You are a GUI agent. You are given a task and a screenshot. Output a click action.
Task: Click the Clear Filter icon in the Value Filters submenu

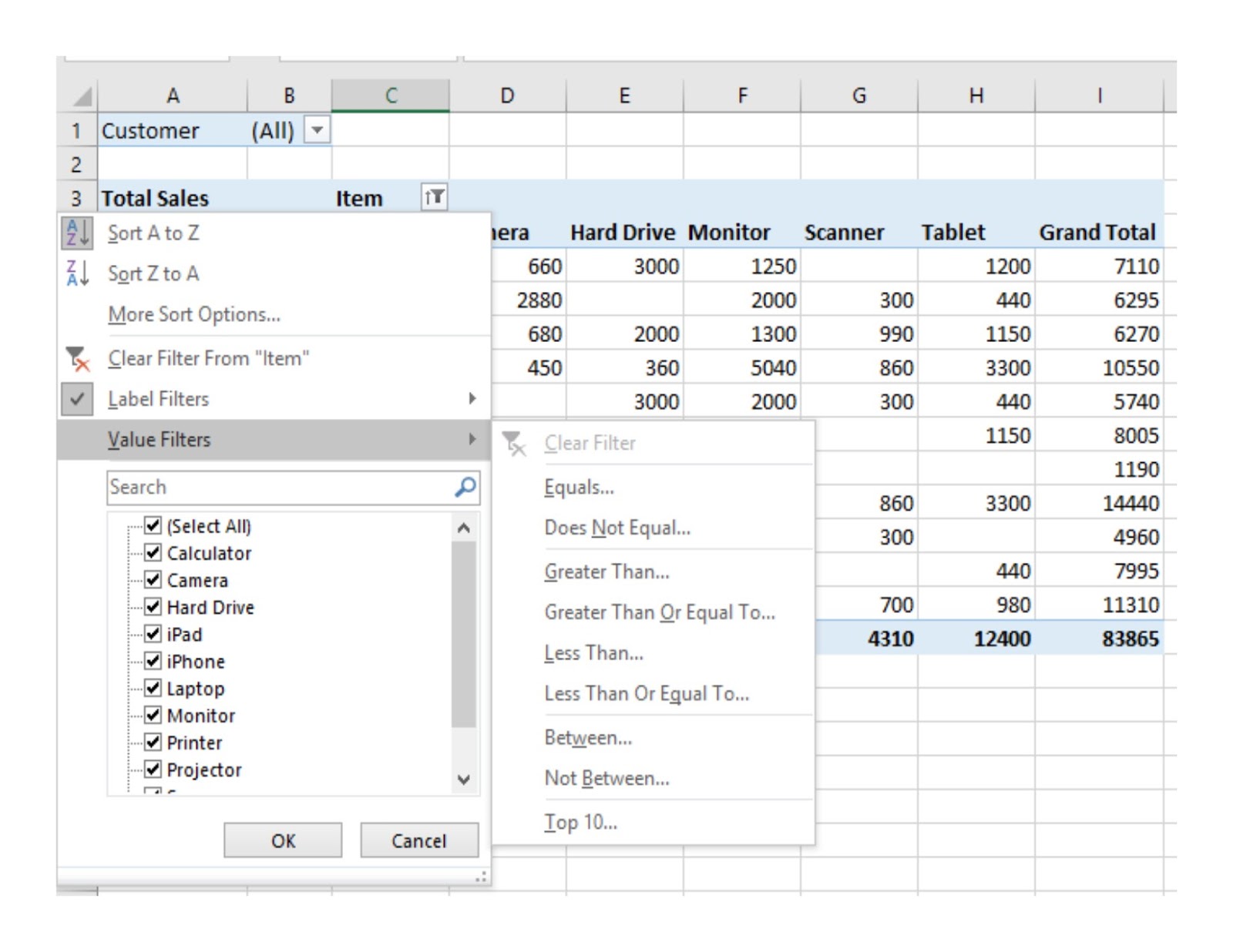pos(515,442)
